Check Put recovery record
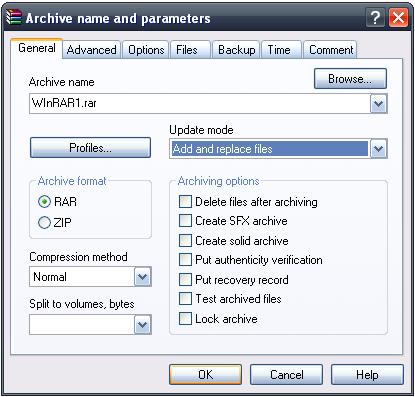This screenshot has height=397, width=415. click(x=185, y=280)
